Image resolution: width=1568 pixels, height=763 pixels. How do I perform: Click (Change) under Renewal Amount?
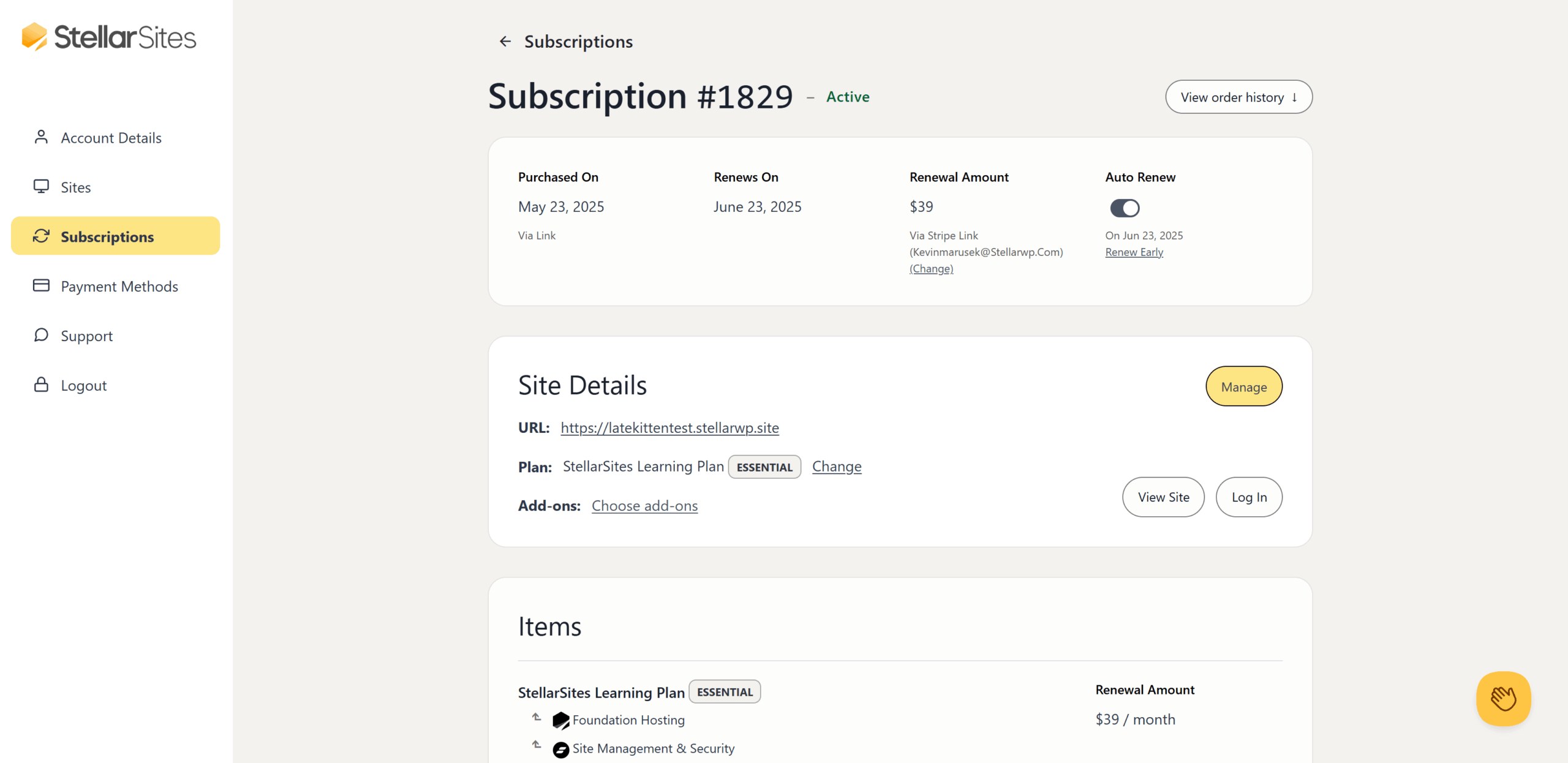[931, 268]
